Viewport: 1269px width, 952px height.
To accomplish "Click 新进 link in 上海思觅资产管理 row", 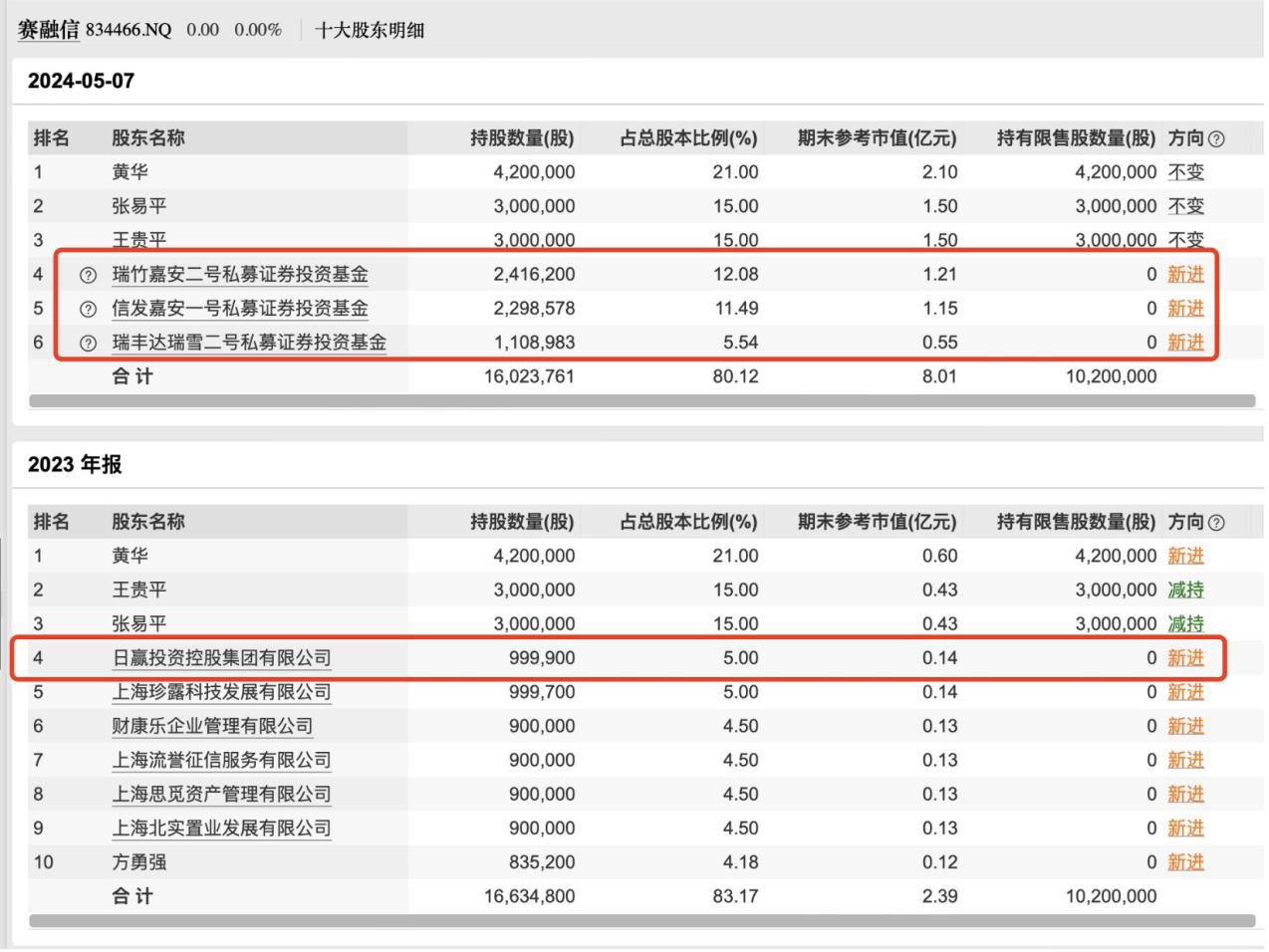I will (x=1185, y=794).
